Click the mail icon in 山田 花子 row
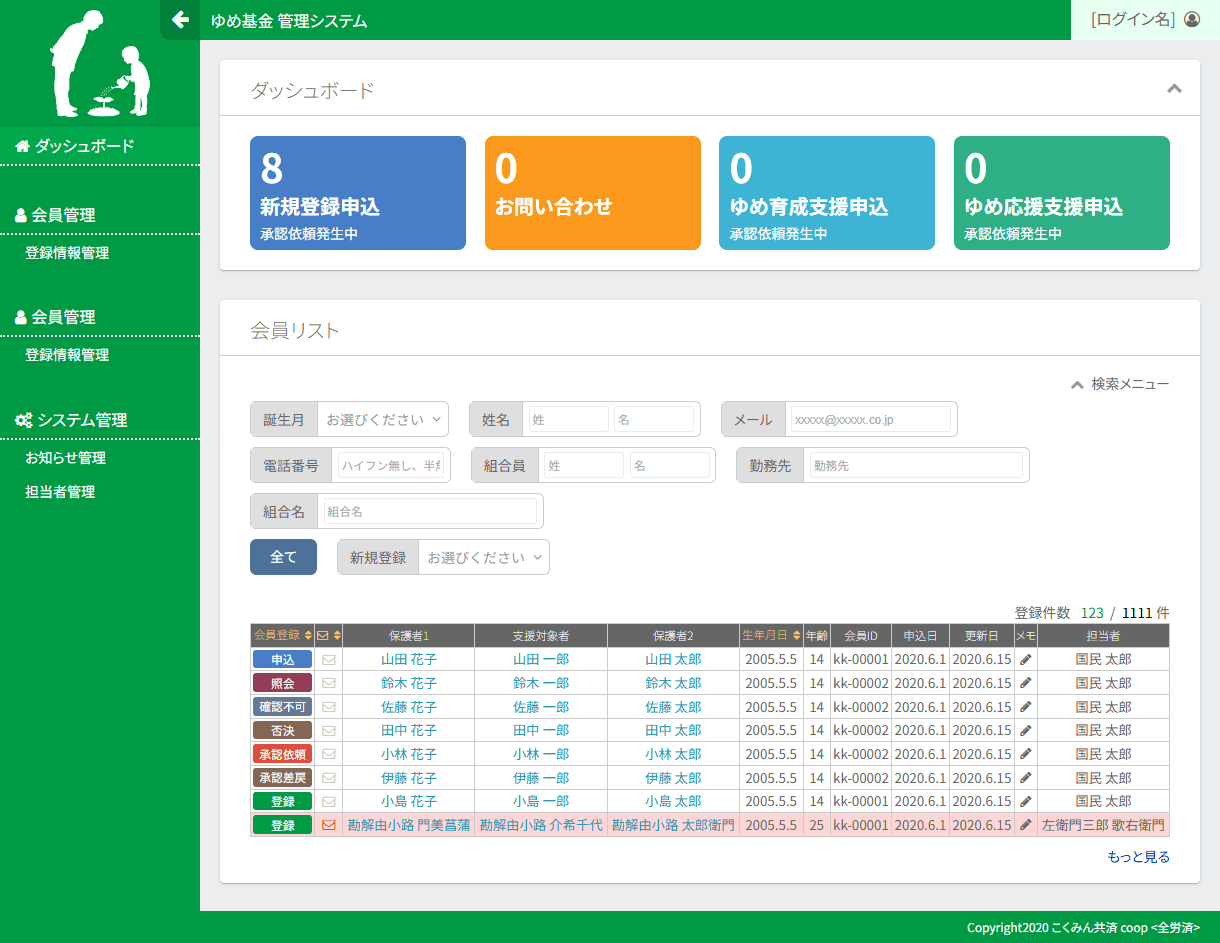Screen dimensions: 1220x943 point(328,660)
